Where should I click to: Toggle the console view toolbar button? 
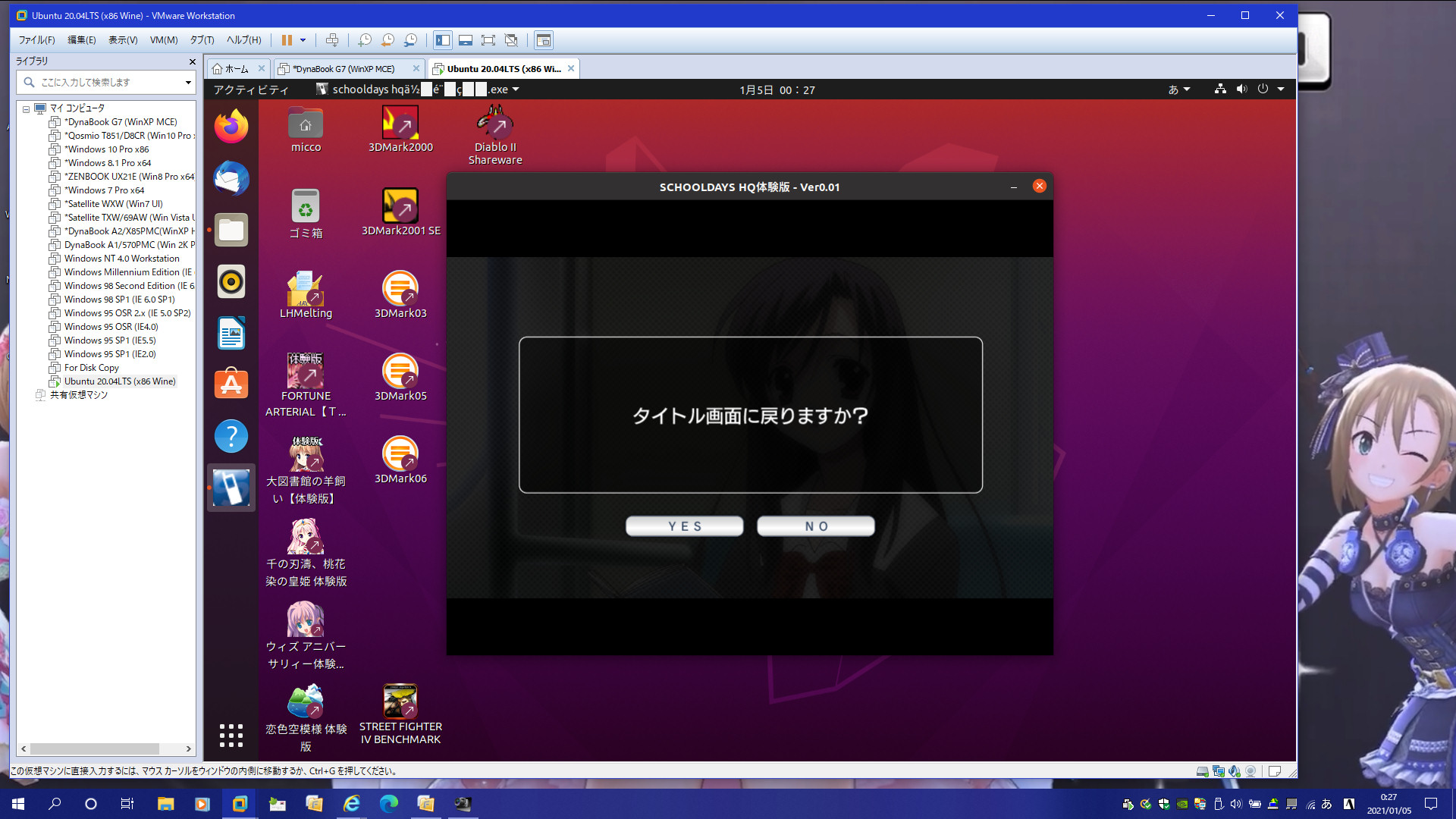(x=544, y=40)
